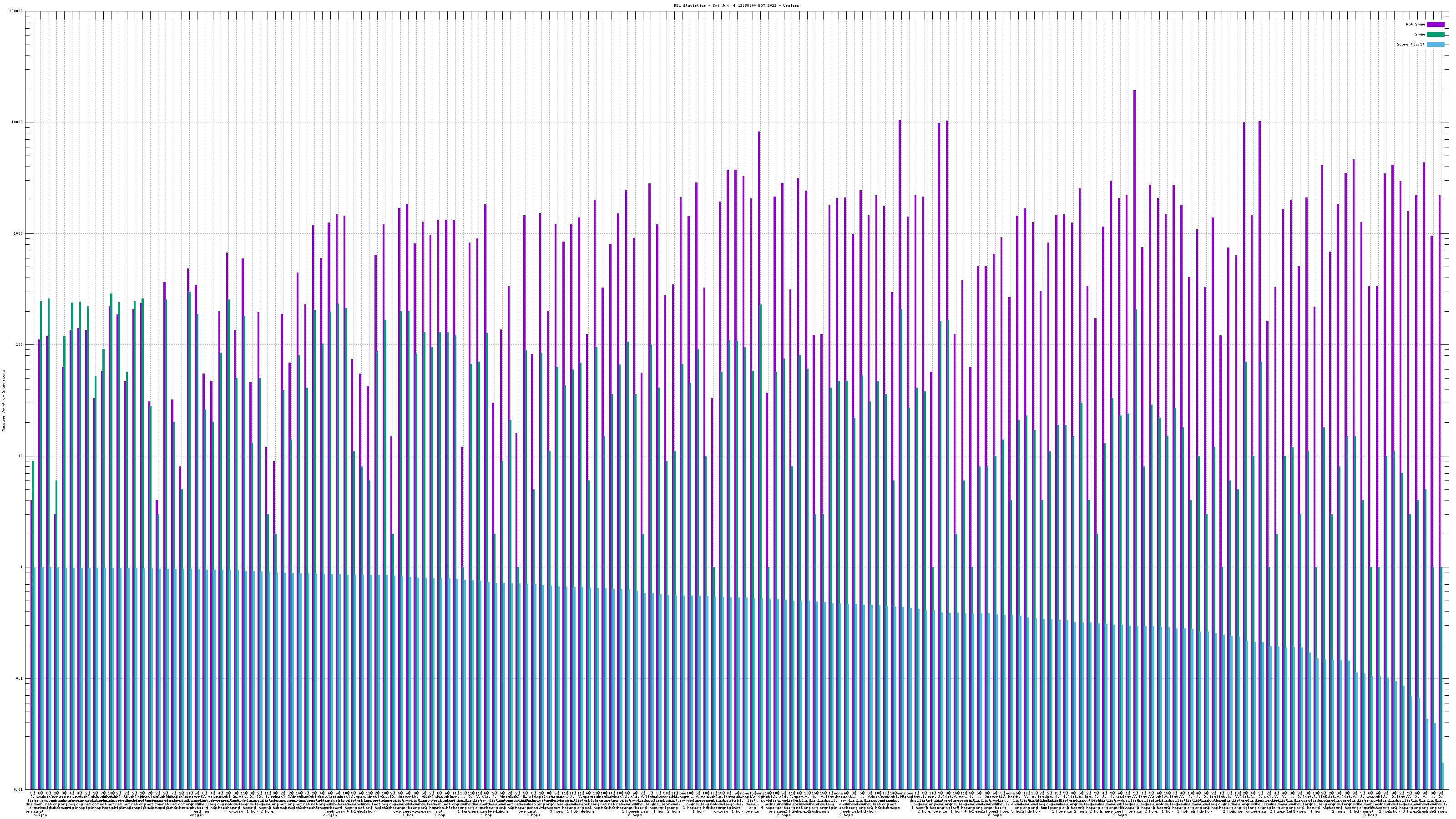Screen dimensions: 1456x819
Task: Click the 'Message Count or Spam Score' axis label
Action: point(3,400)
